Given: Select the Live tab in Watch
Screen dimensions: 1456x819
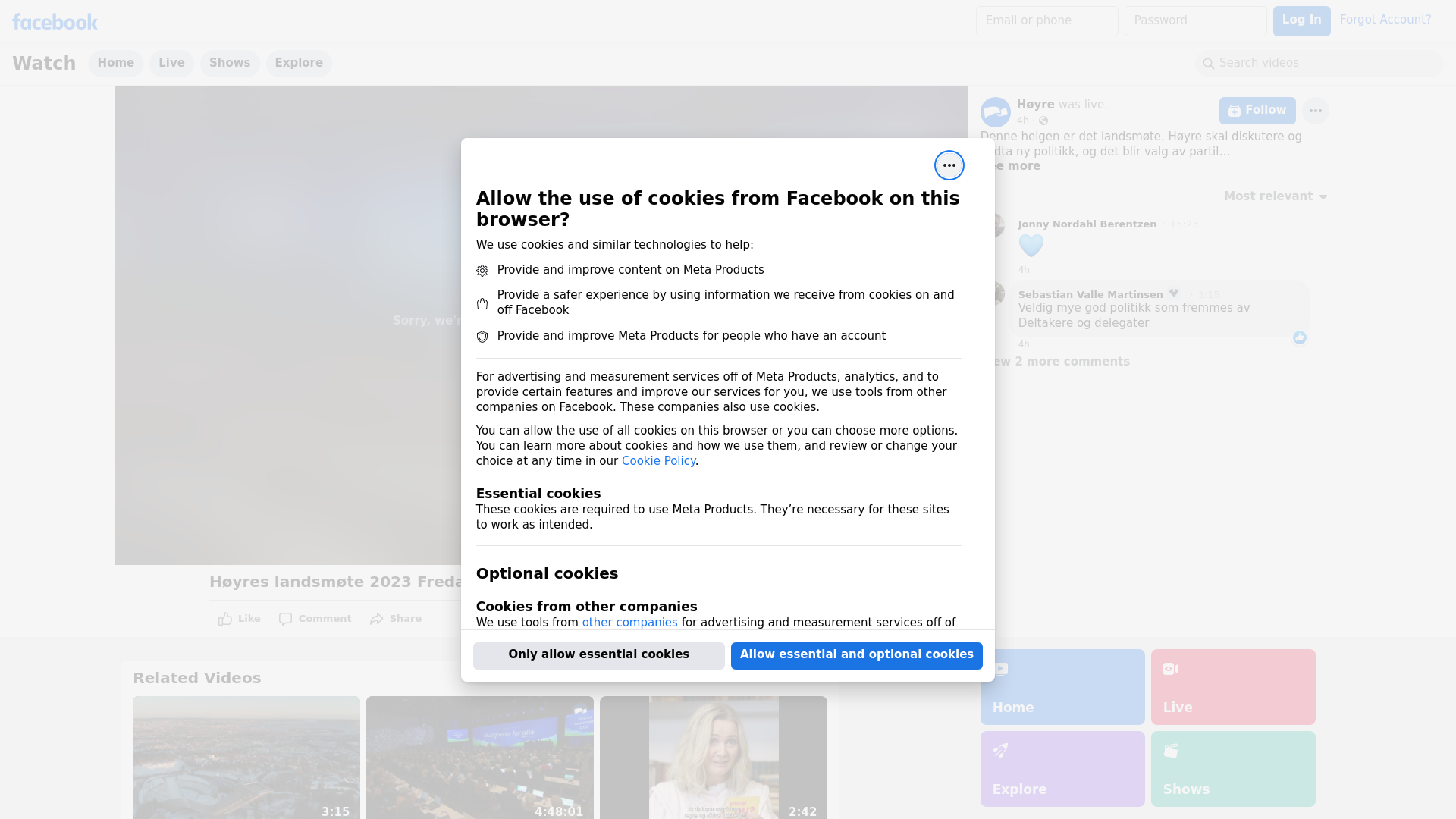Looking at the screenshot, I should tap(171, 64).
